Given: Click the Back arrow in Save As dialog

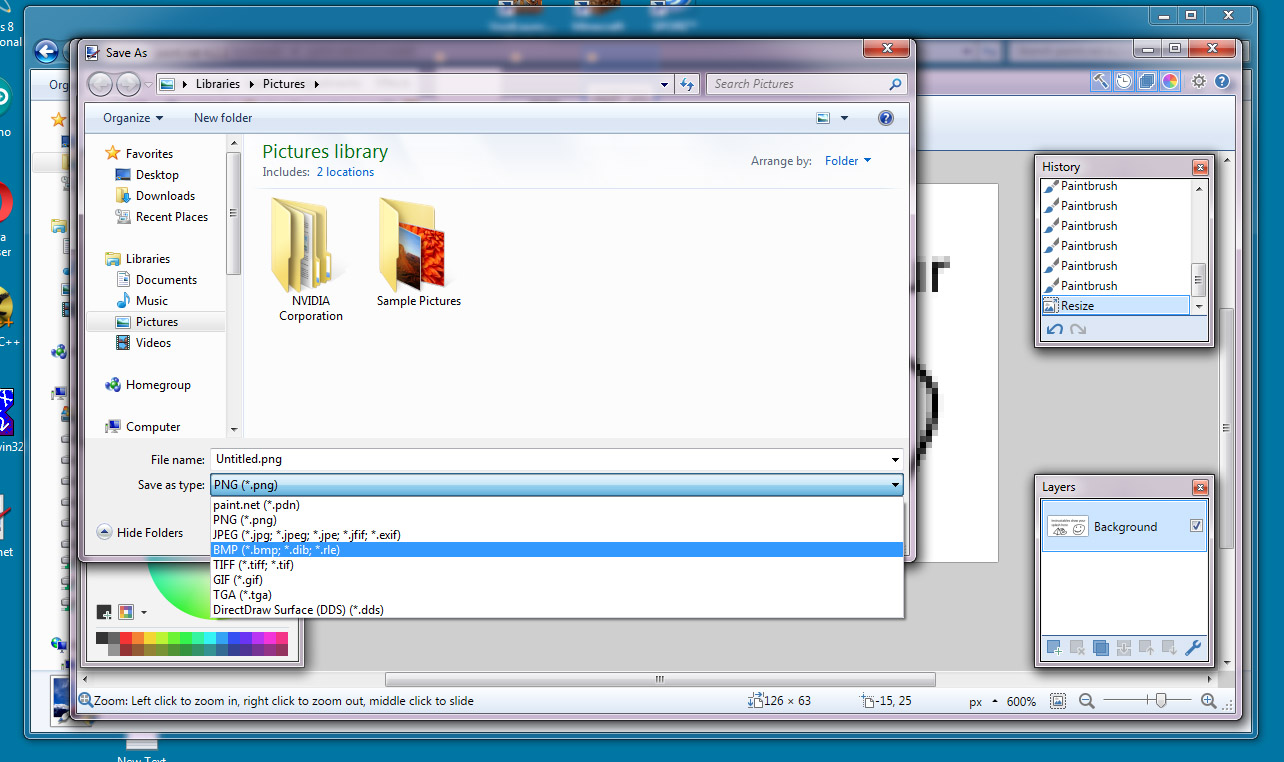Looking at the screenshot, I should click(x=100, y=84).
